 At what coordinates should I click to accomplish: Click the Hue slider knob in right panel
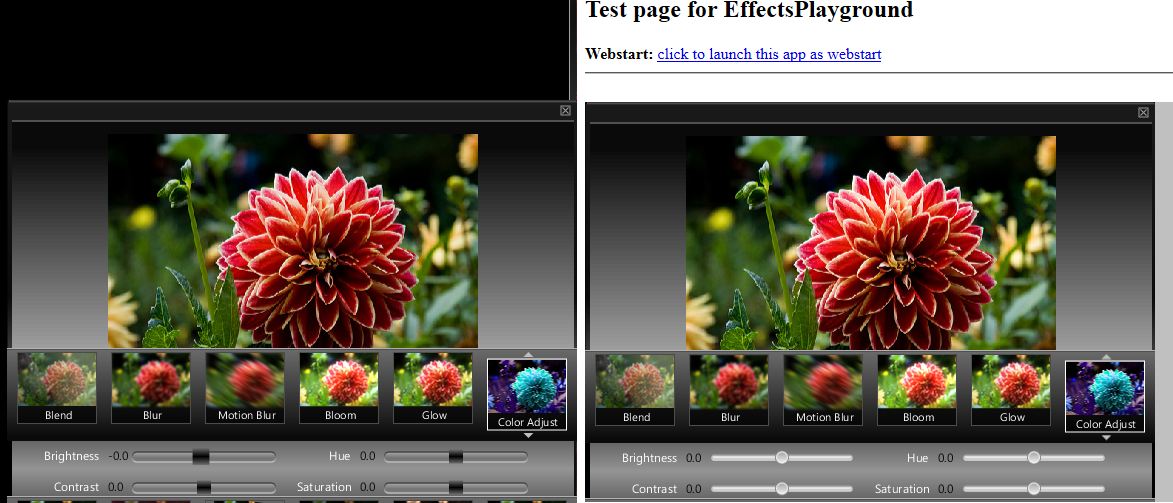click(1033, 458)
